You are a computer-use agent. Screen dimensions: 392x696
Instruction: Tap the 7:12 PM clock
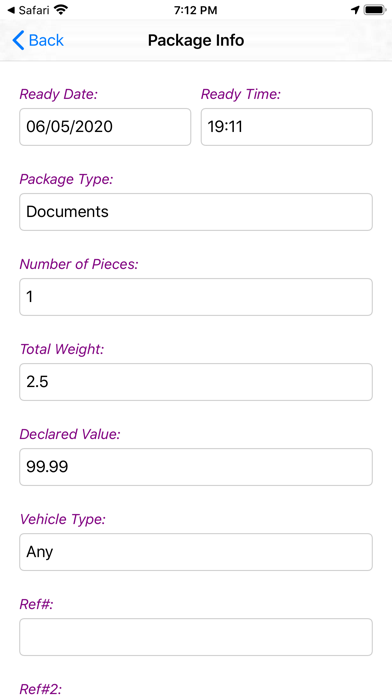point(195,10)
